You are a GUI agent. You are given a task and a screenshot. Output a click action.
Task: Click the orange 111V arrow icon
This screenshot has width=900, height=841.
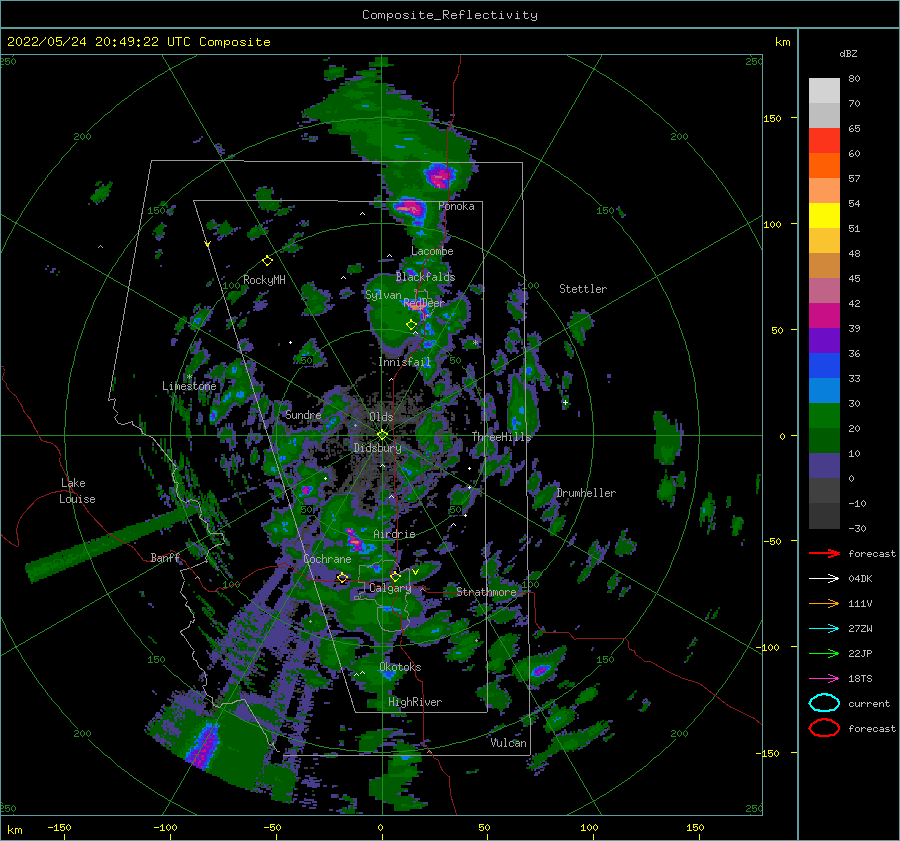[x=824, y=603]
